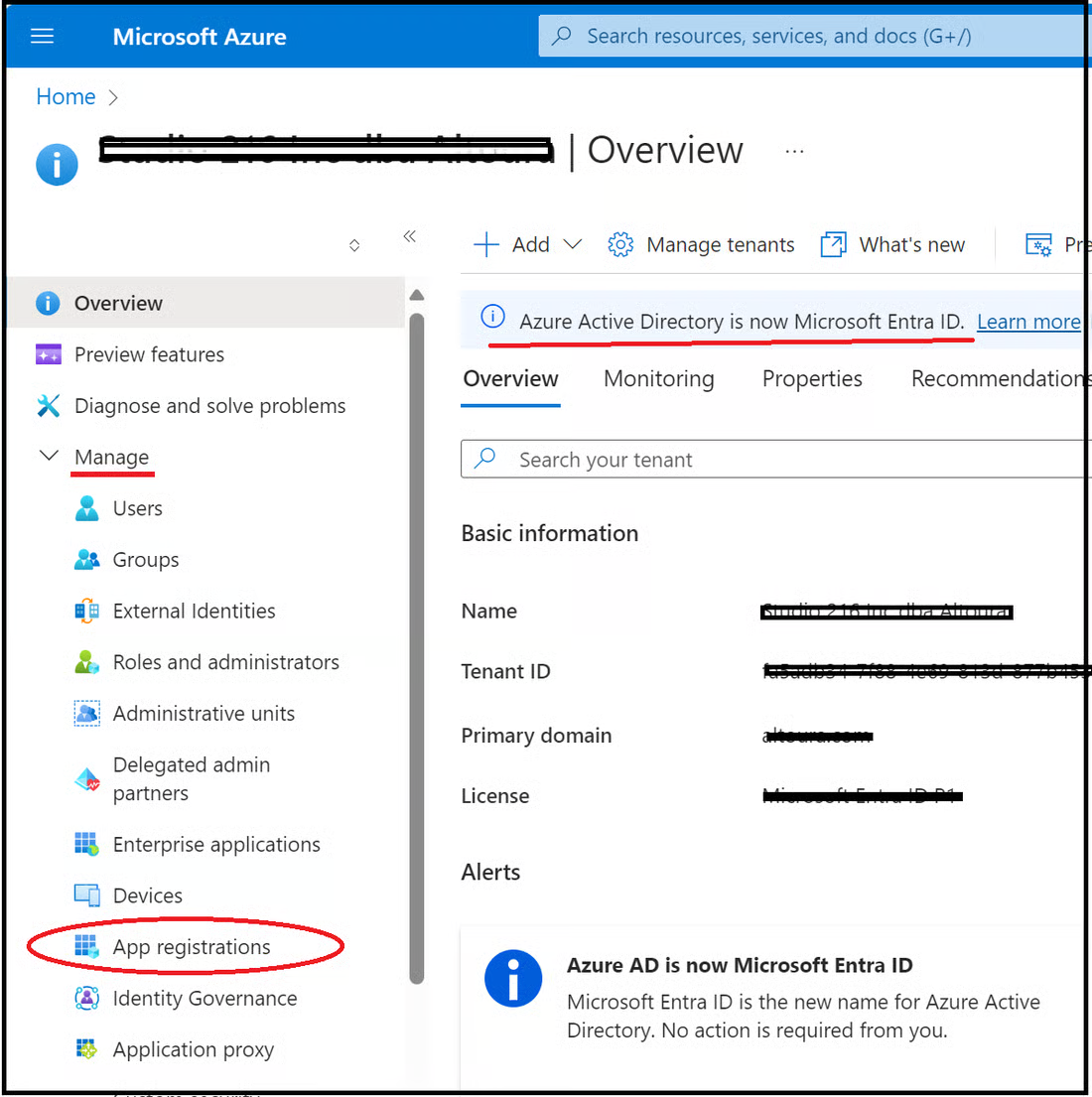1092x1097 pixels.
Task: Open Enterprise applications
Action: (x=216, y=845)
